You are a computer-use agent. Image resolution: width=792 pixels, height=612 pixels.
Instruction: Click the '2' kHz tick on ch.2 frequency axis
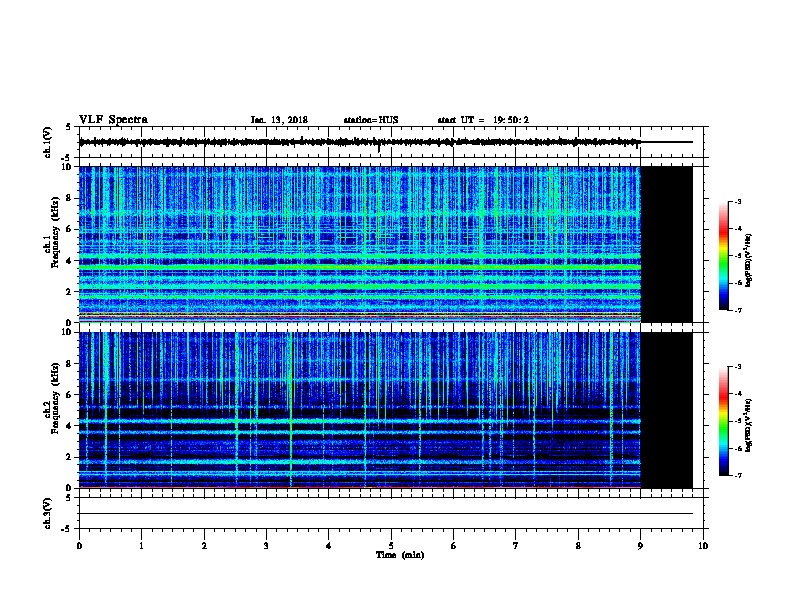pyautogui.click(x=69, y=457)
